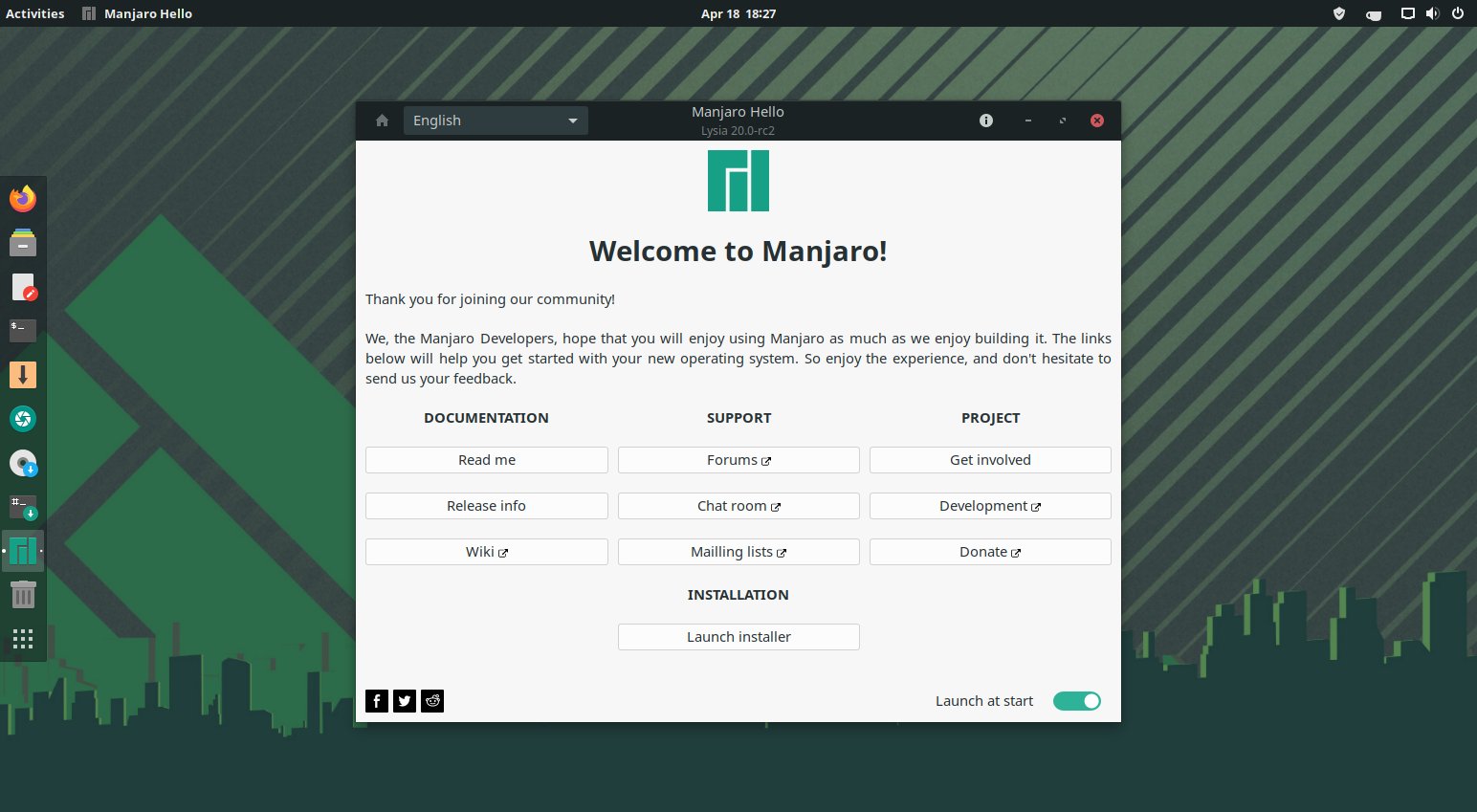Screen dimensions: 1477x812
Task: Open Release info
Action: coord(487,506)
